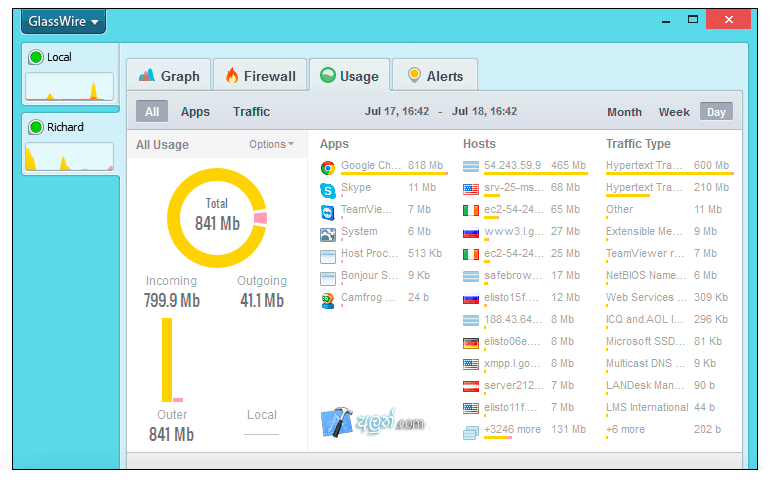Click the Austrian flag next to server212

tap(470, 386)
